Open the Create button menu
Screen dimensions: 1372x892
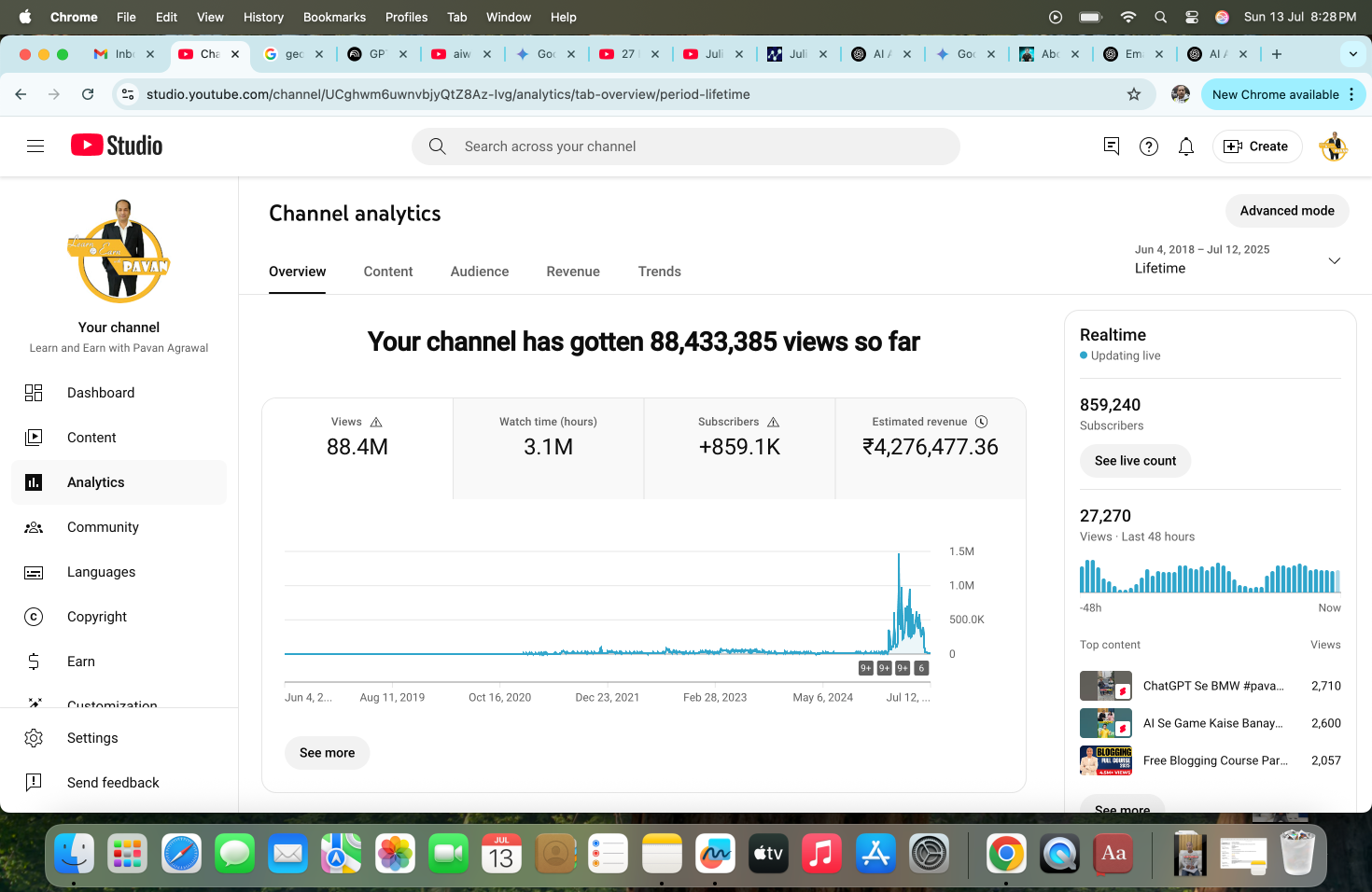(1256, 146)
